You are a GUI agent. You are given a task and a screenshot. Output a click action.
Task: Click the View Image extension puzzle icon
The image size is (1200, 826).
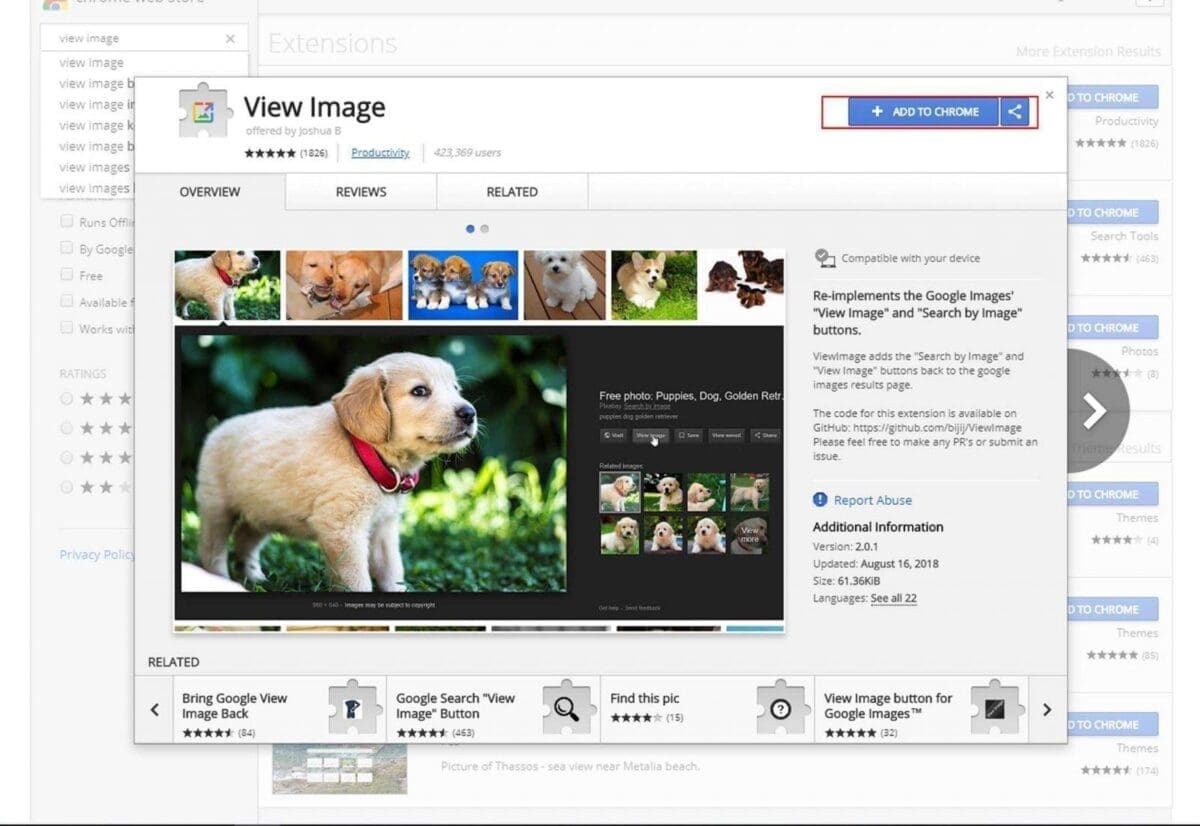[x=206, y=111]
